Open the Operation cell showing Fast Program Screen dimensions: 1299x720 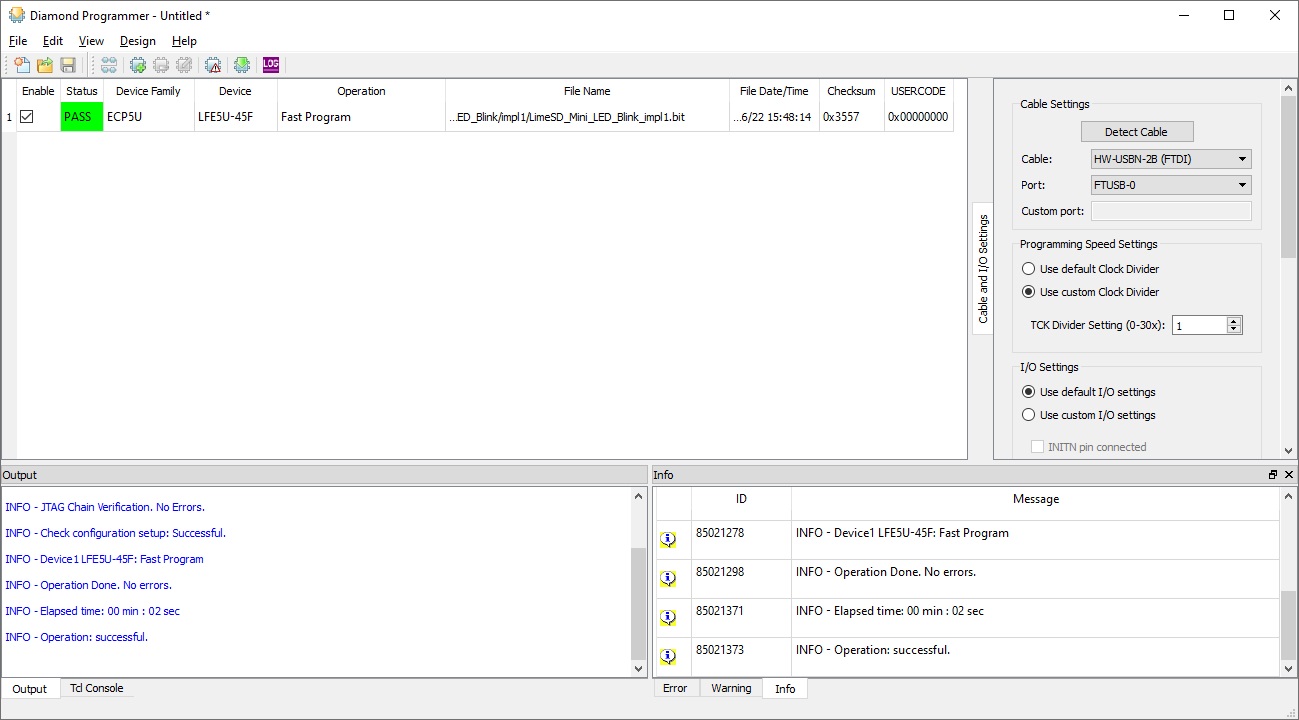pos(360,117)
